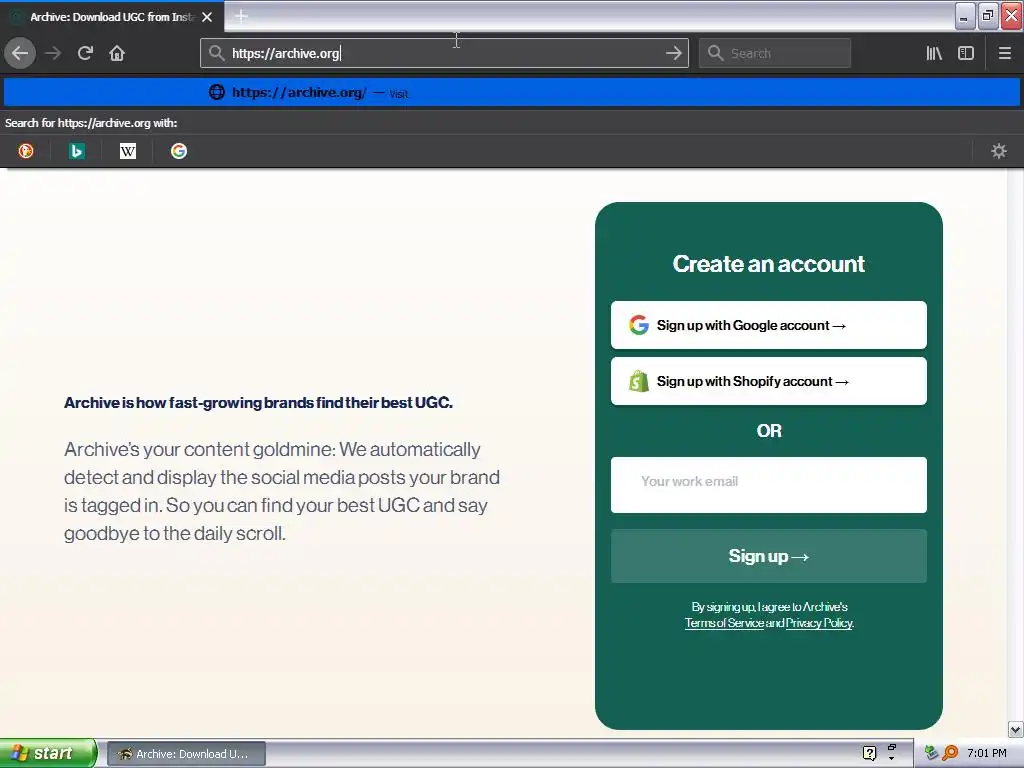The image size is (1024, 768).
Task: Open the Firefox hamburger menu
Action: 1004,53
